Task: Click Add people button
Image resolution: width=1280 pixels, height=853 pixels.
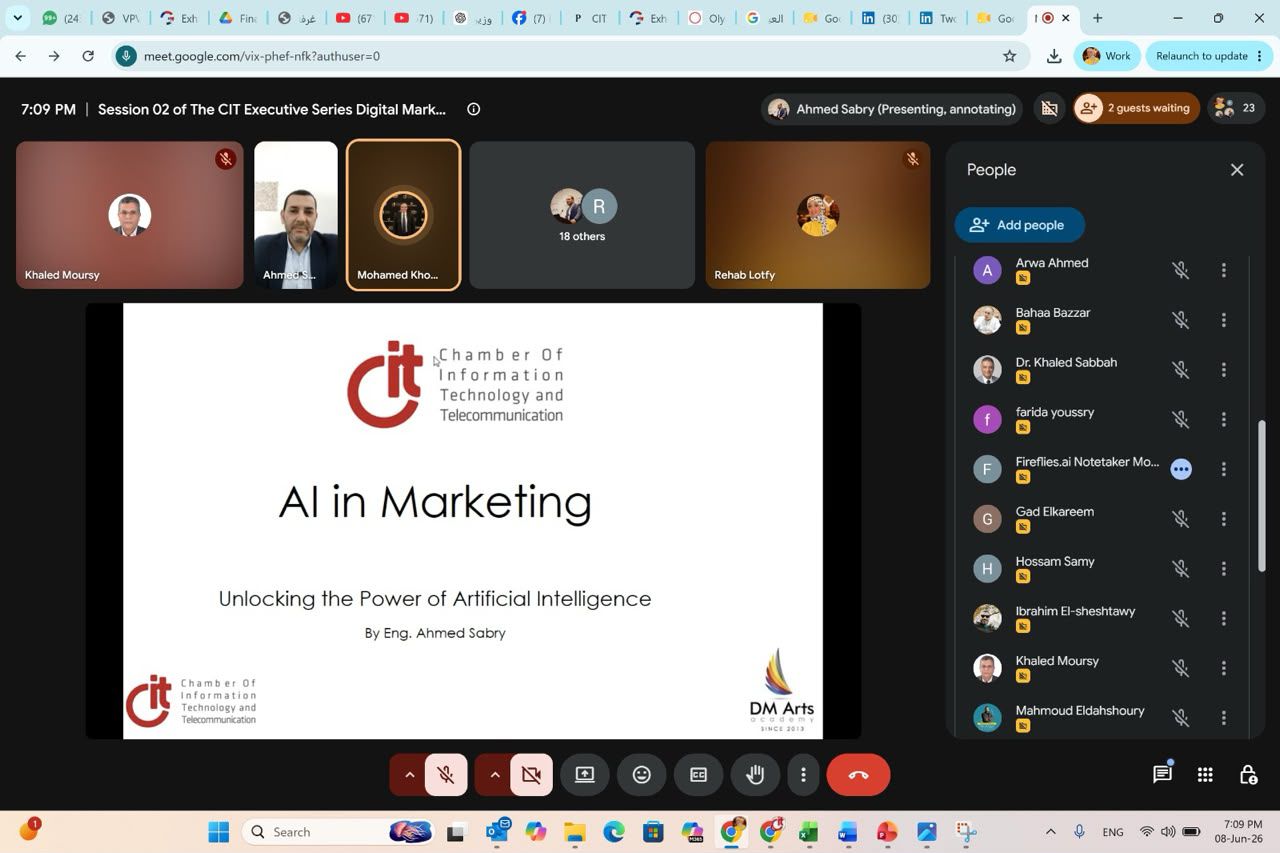Action: tap(1019, 225)
